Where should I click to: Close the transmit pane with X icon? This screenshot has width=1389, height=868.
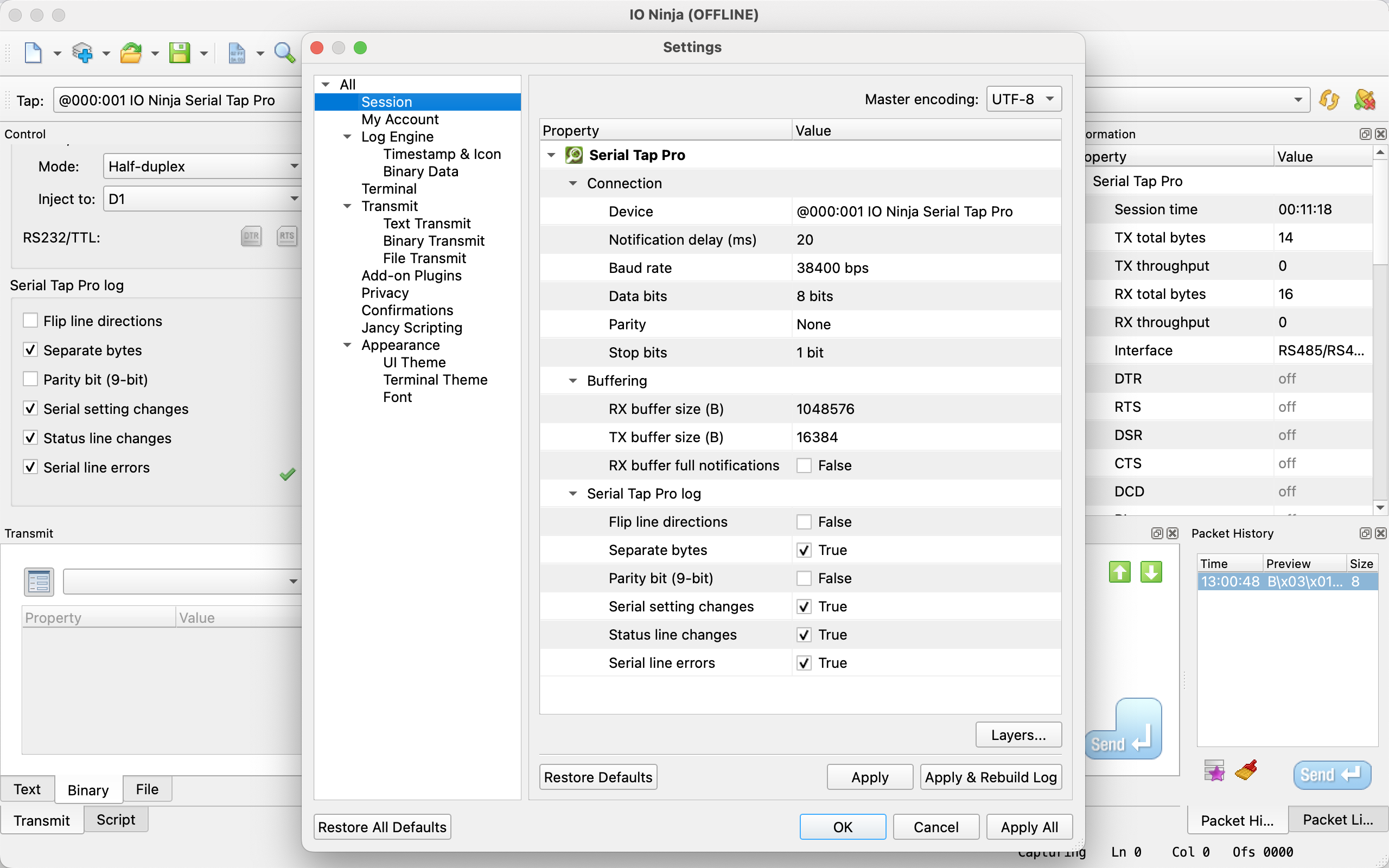tap(1172, 533)
